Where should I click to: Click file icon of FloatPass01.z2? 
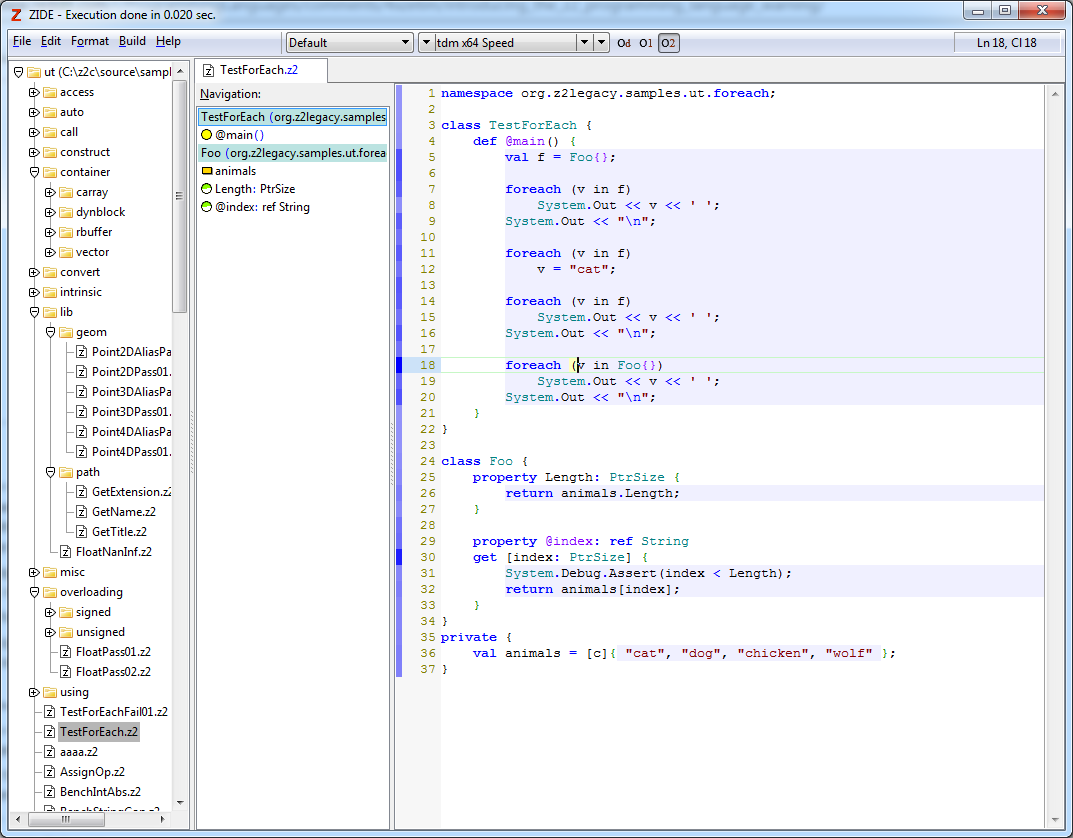click(x=66, y=652)
